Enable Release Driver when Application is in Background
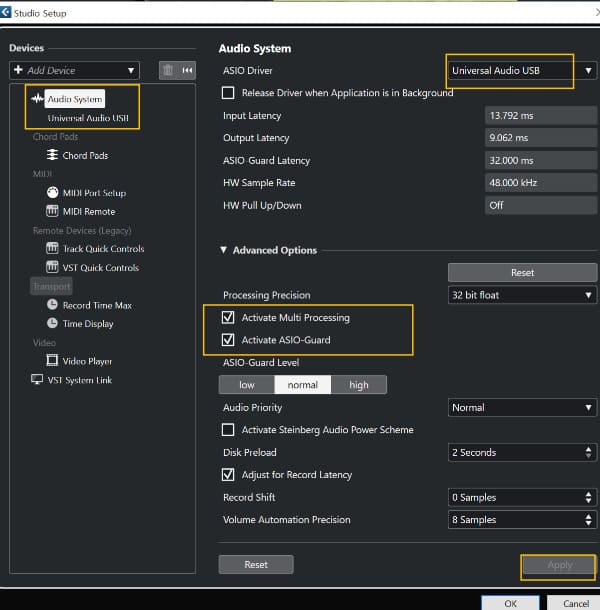Image resolution: width=600 pixels, height=610 pixels. tap(228, 93)
